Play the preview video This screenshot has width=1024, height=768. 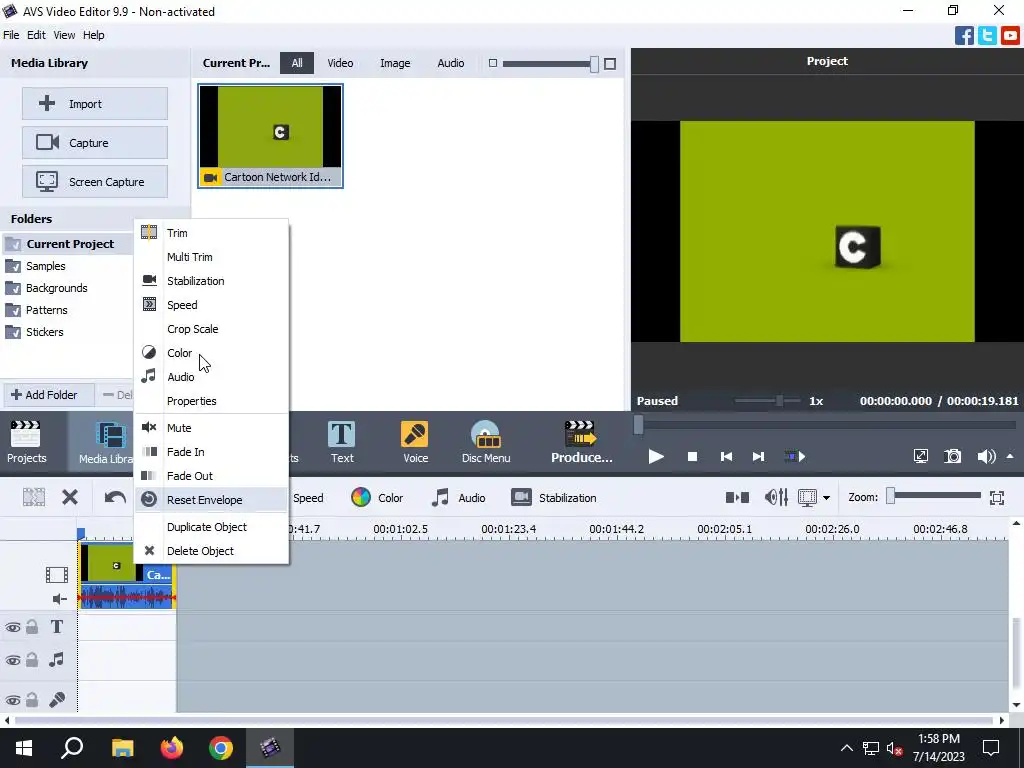point(656,456)
